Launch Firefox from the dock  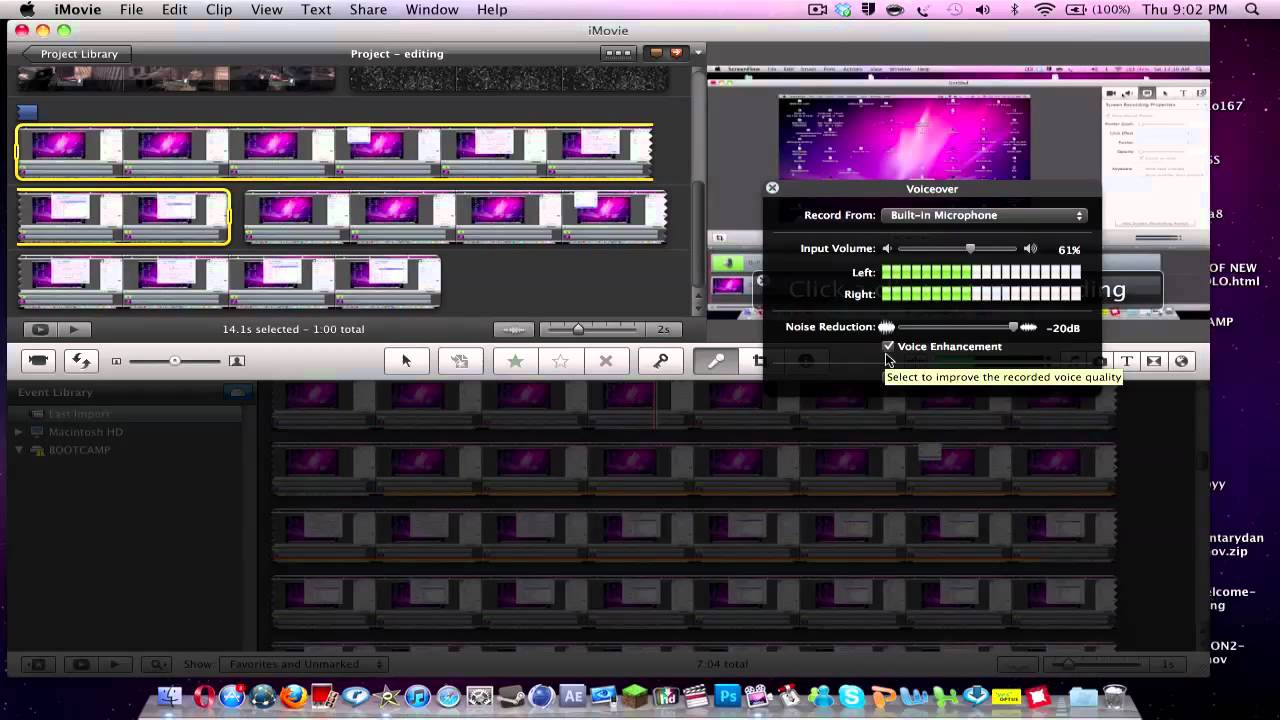click(x=294, y=696)
